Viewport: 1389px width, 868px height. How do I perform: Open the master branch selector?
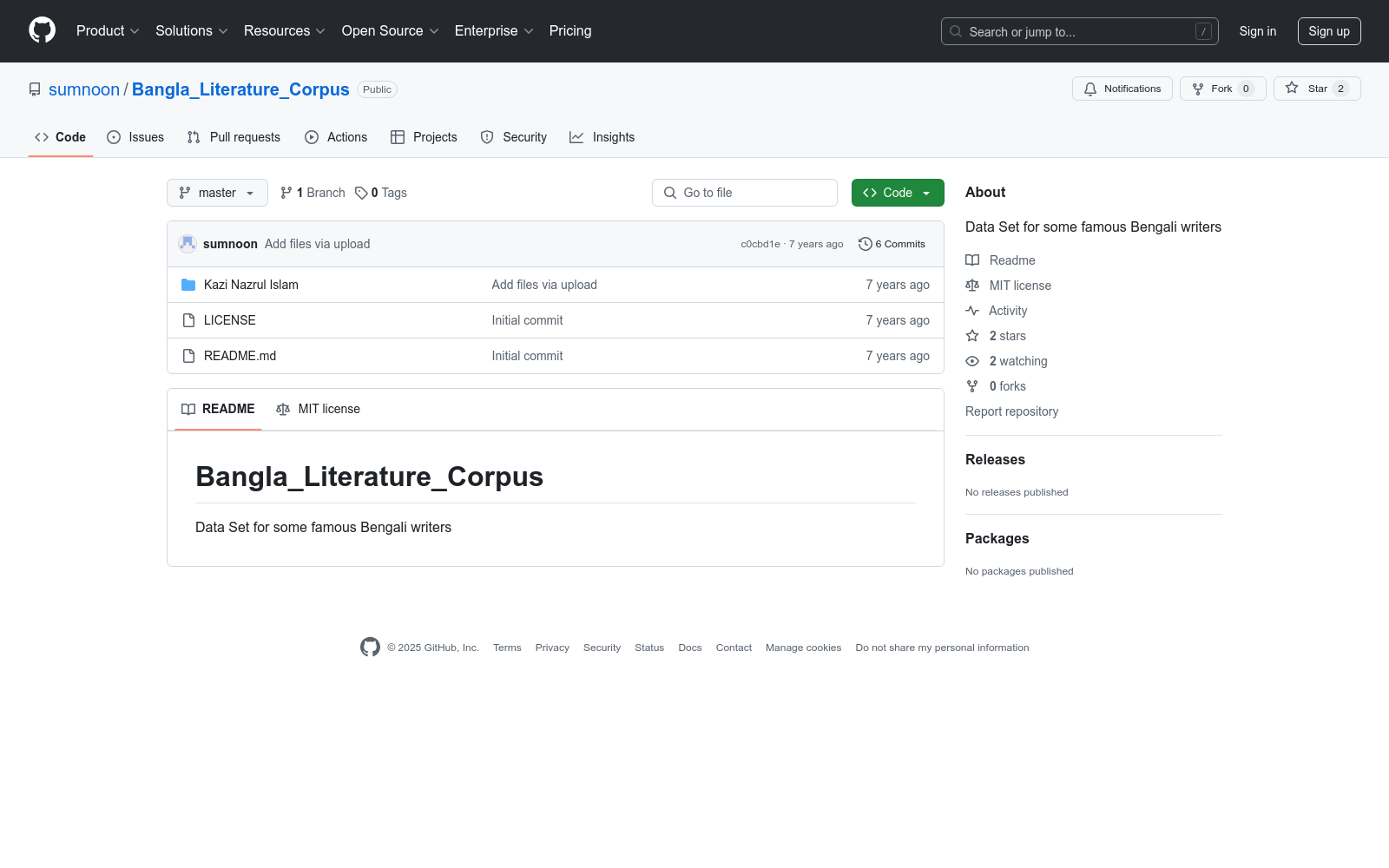[217, 193]
